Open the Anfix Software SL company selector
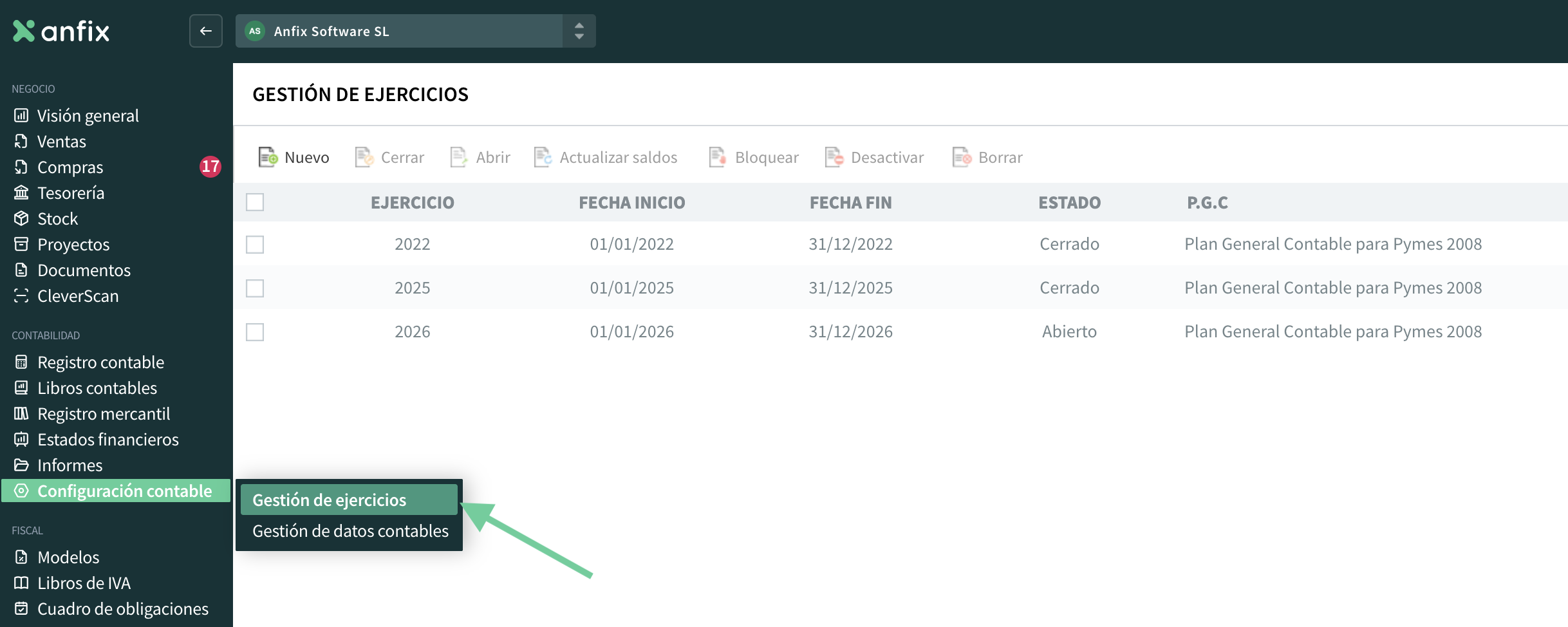The height and width of the screenshot is (627, 1568). click(399, 31)
